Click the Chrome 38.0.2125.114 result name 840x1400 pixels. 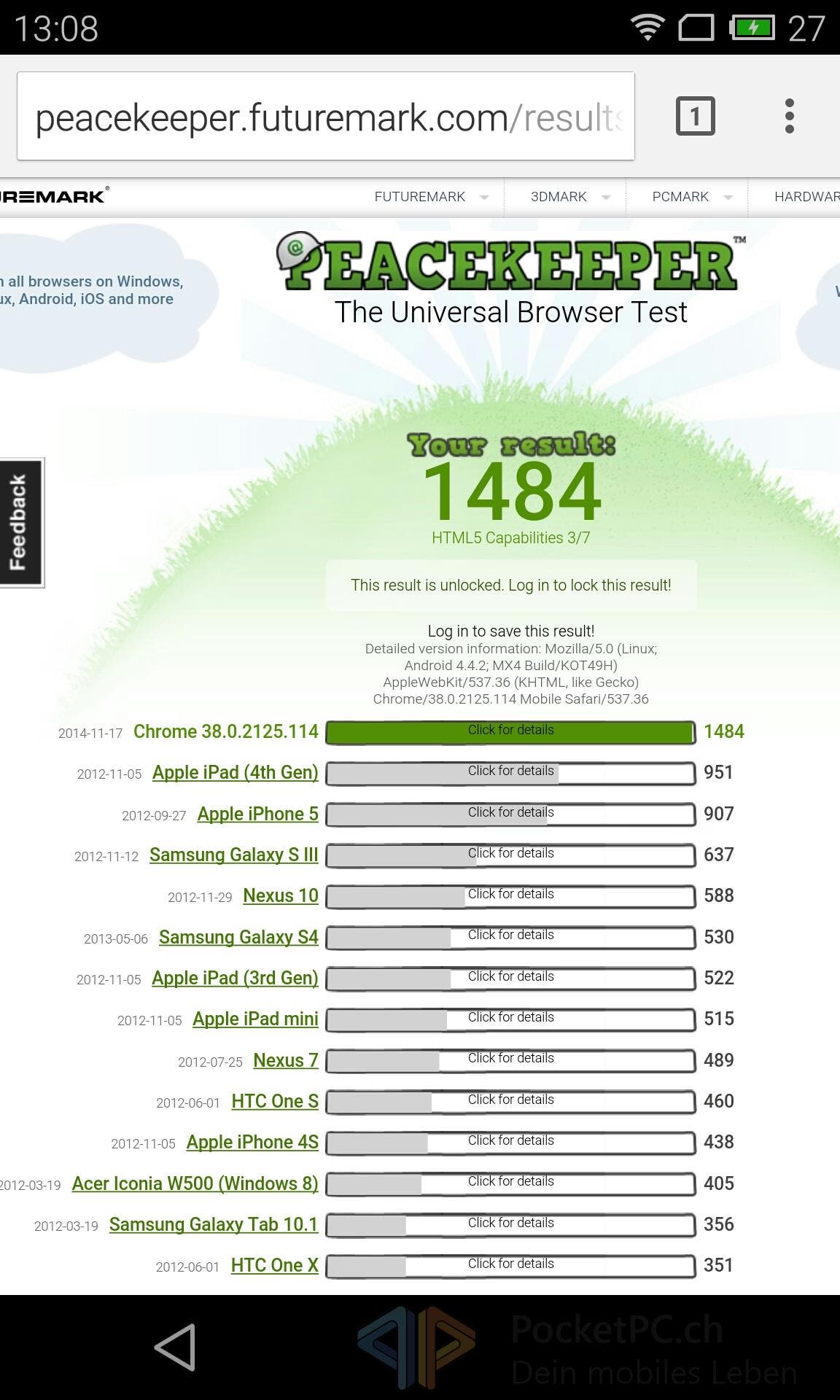226,731
